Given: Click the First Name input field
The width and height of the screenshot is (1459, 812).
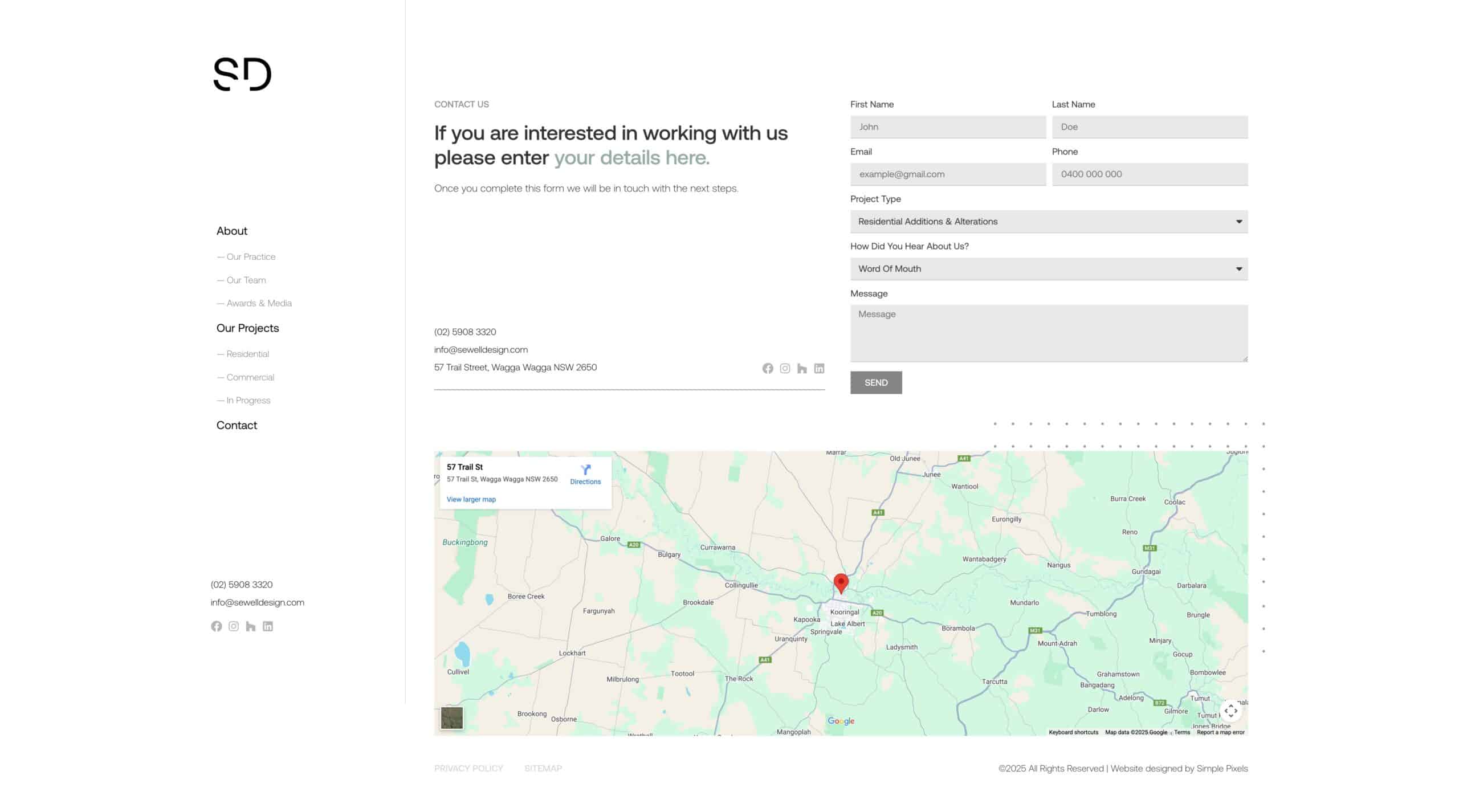Looking at the screenshot, I should [948, 127].
